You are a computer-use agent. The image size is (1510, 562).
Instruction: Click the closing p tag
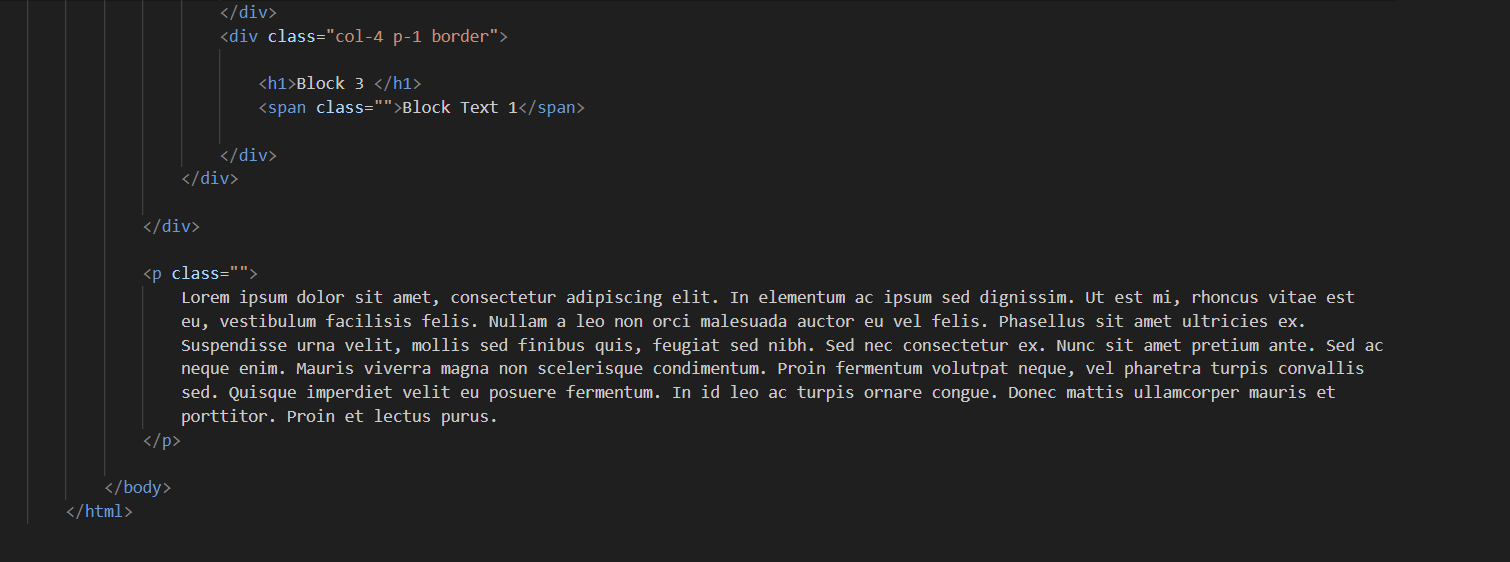162,439
